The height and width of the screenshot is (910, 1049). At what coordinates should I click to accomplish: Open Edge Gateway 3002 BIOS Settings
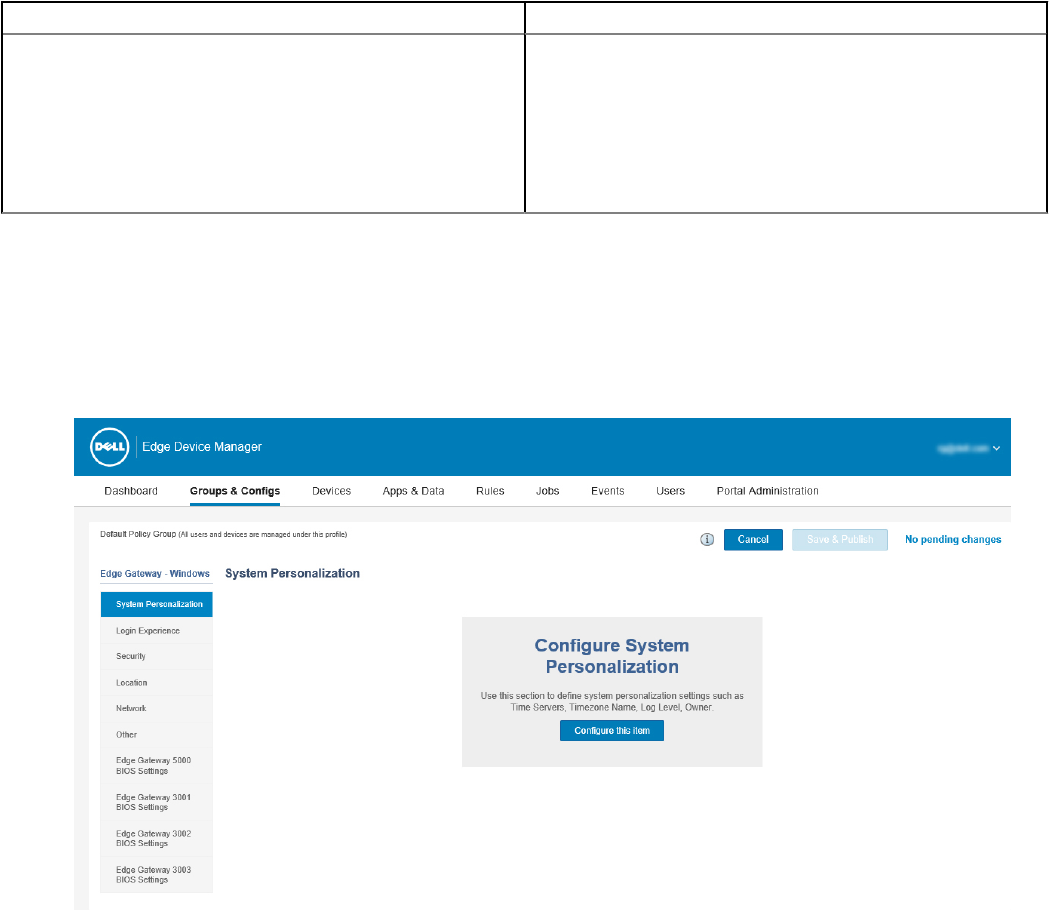coord(157,838)
